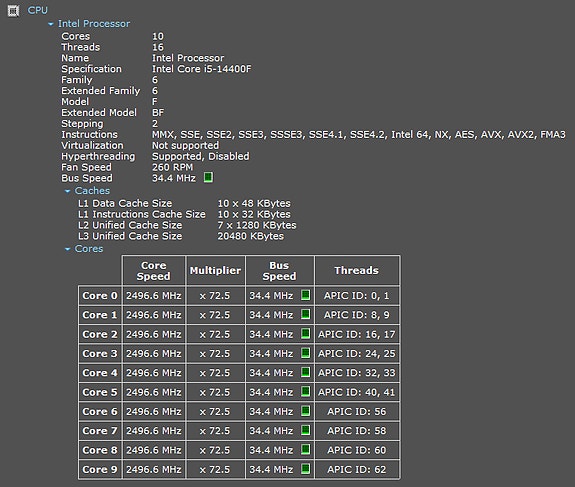Click the APIC ID: 0, 1 cell
The height and width of the screenshot is (487, 575).
(357, 296)
